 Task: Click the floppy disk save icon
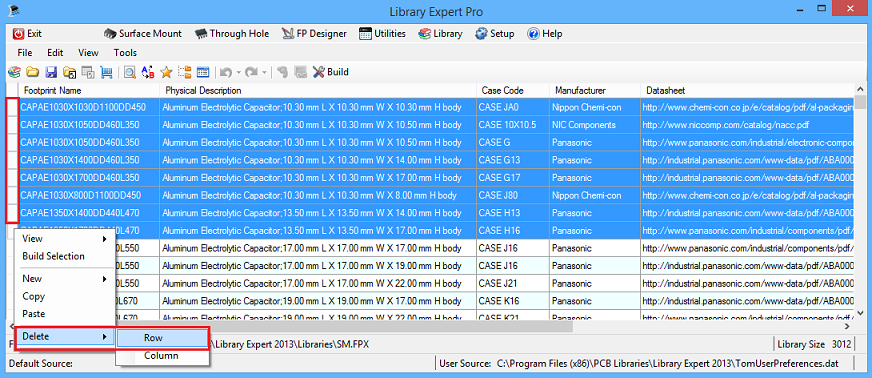click(x=51, y=72)
